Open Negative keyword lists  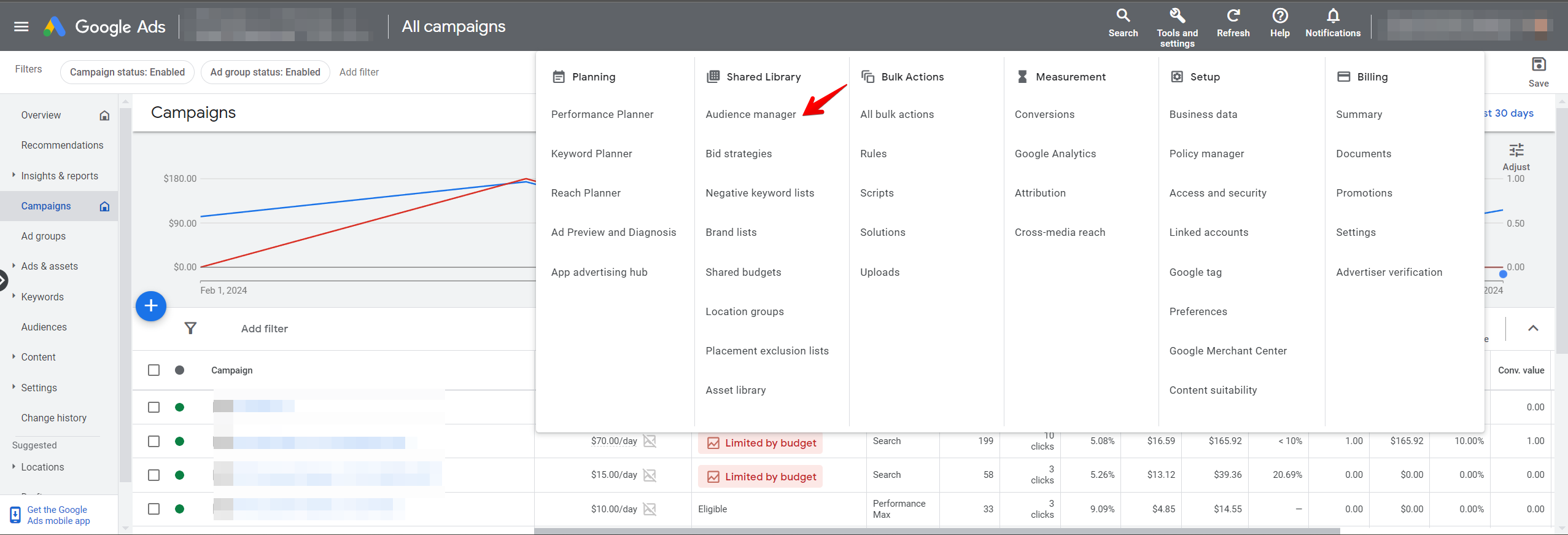coord(759,193)
